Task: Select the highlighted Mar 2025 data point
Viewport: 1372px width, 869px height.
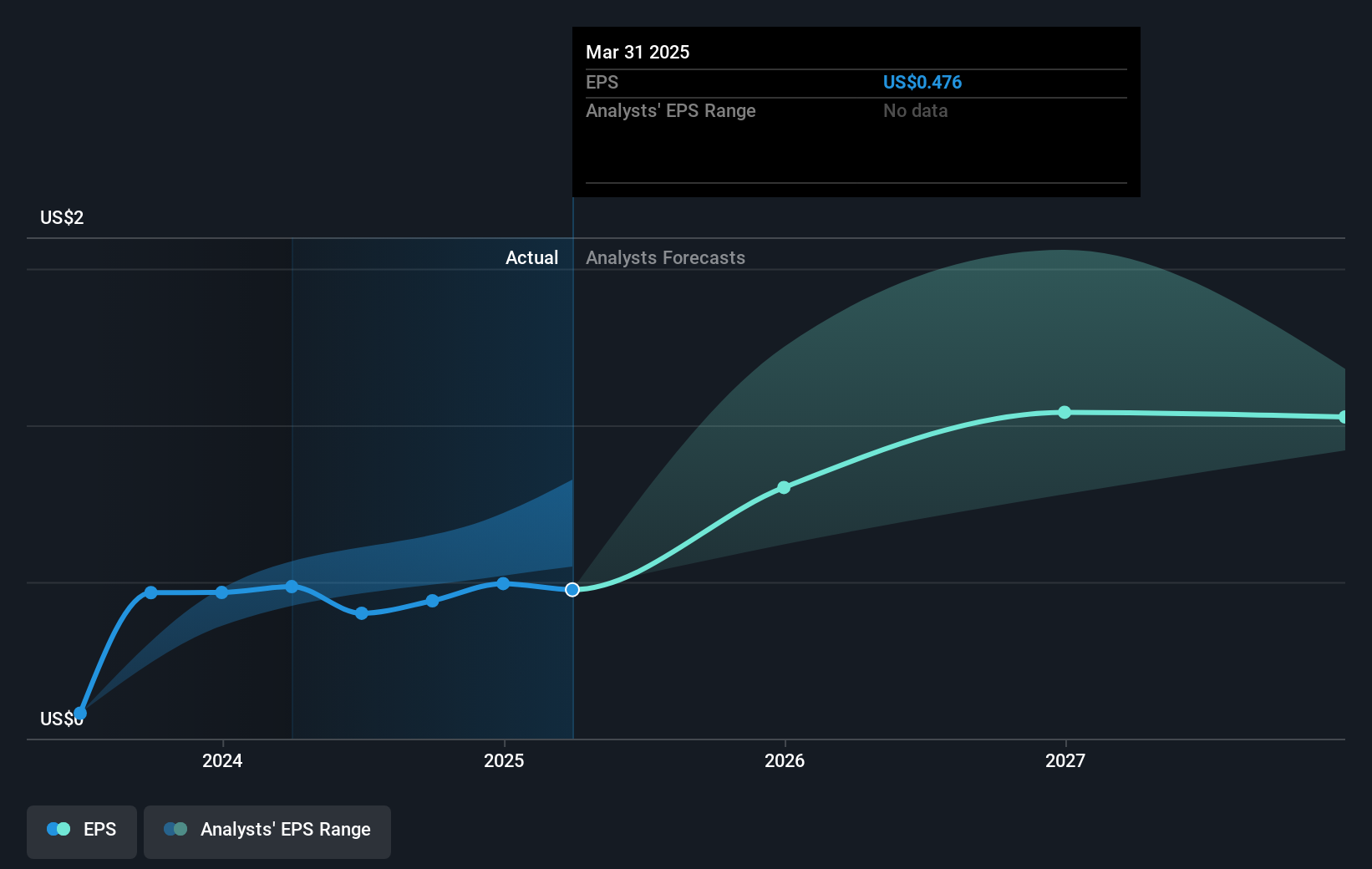Action: [x=572, y=590]
